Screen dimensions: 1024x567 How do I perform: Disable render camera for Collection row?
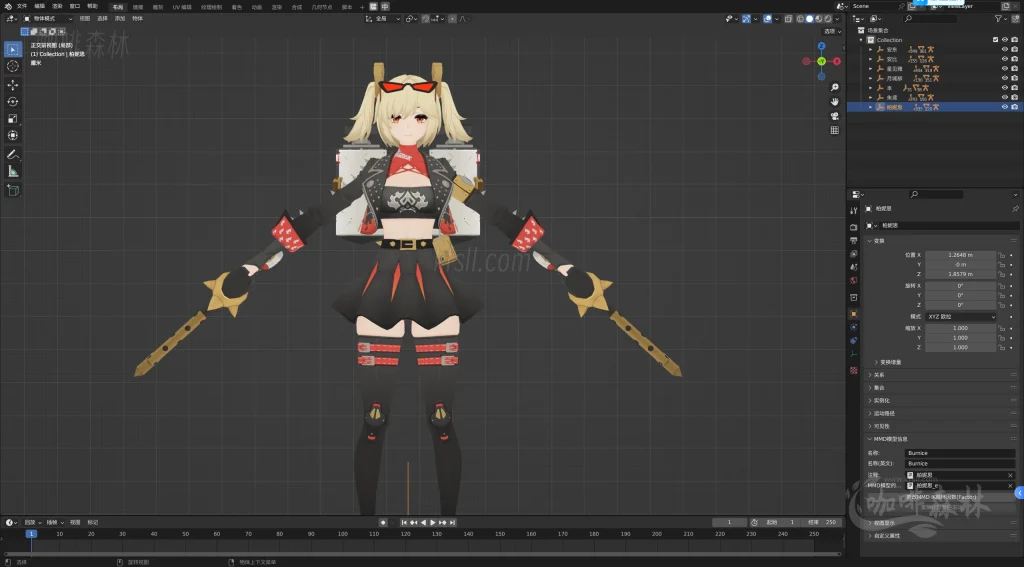(x=1014, y=40)
